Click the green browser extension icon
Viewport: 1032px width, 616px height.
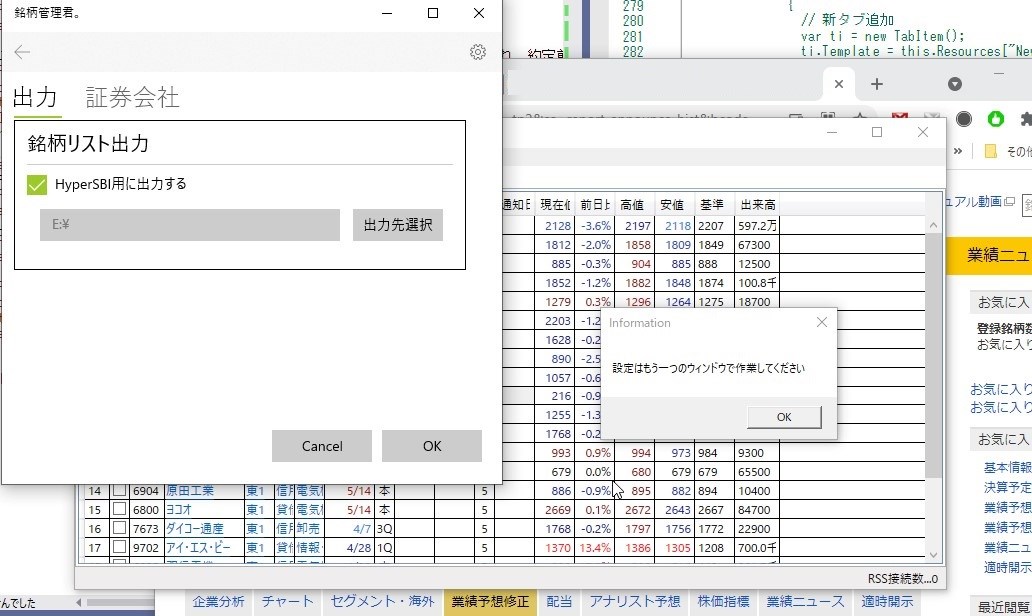point(996,119)
